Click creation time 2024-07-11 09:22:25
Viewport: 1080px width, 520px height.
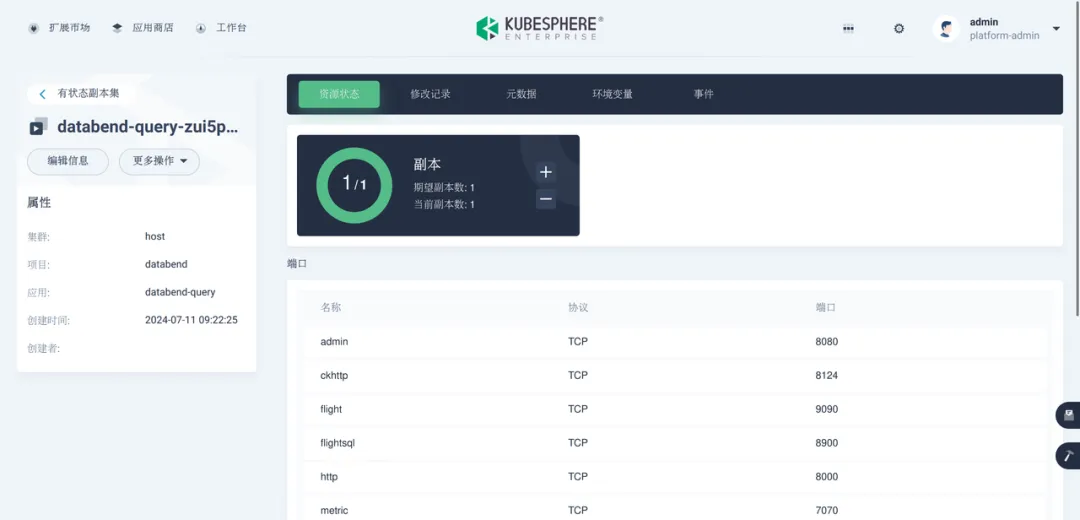pyautogui.click(x=191, y=320)
